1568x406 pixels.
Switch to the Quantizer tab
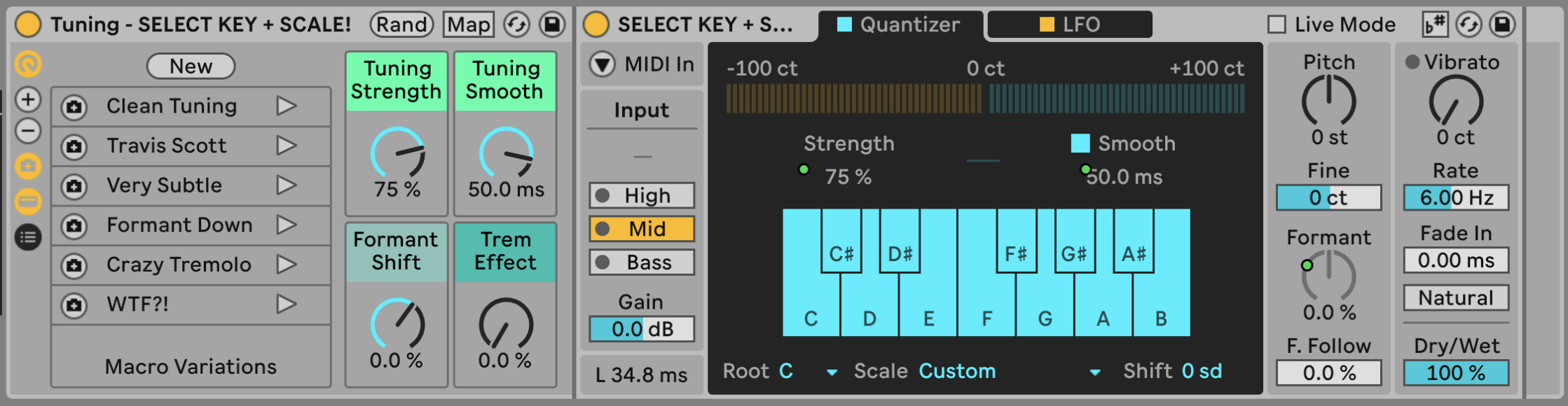(899, 24)
